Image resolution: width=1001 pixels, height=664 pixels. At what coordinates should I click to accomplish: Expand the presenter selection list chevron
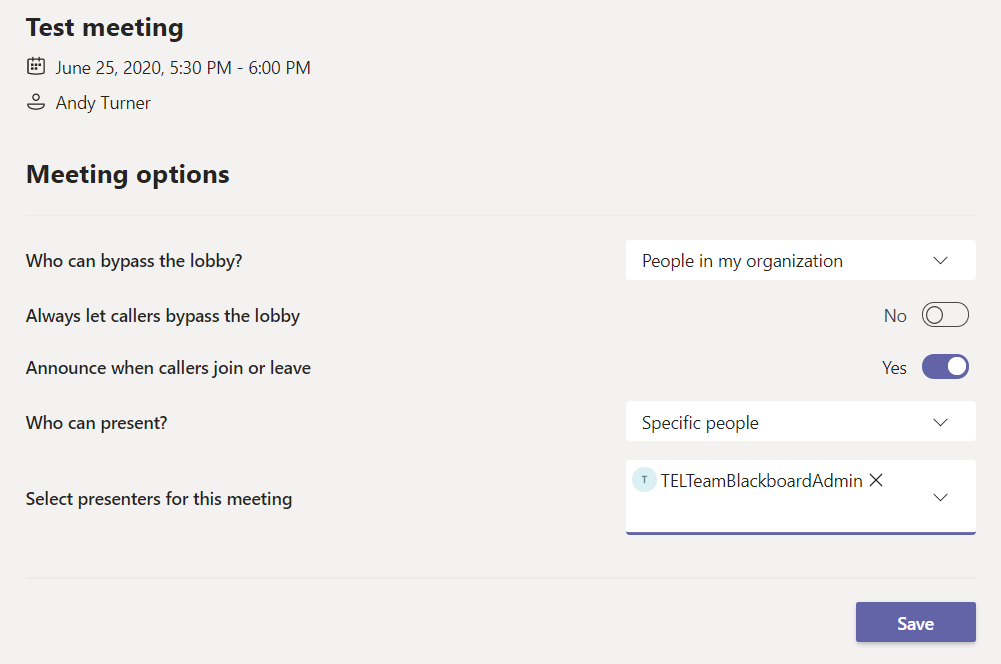click(940, 497)
